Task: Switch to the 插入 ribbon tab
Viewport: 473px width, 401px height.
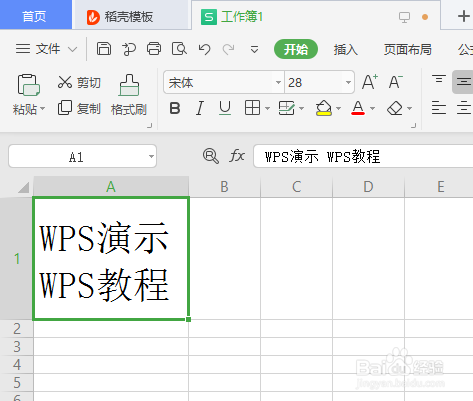Action: (346, 49)
